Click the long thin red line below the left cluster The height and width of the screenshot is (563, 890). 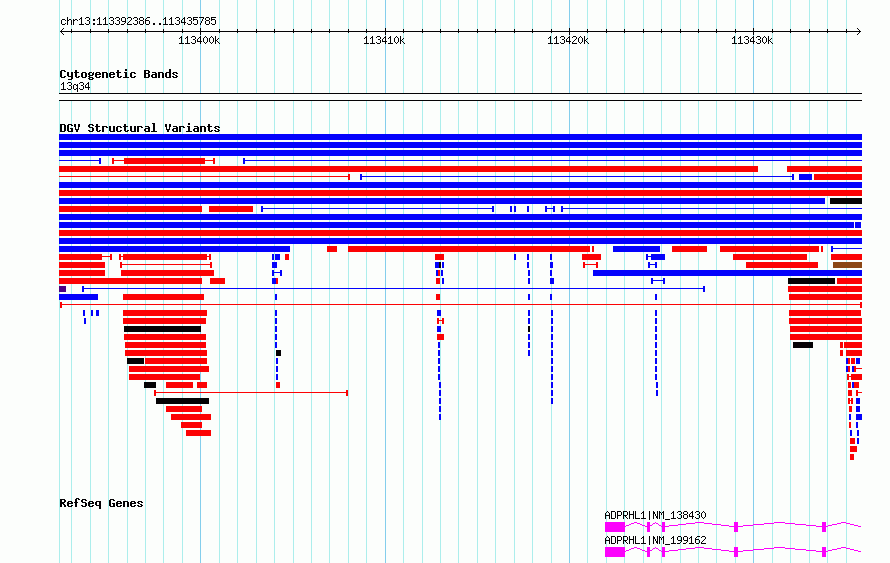click(251, 393)
